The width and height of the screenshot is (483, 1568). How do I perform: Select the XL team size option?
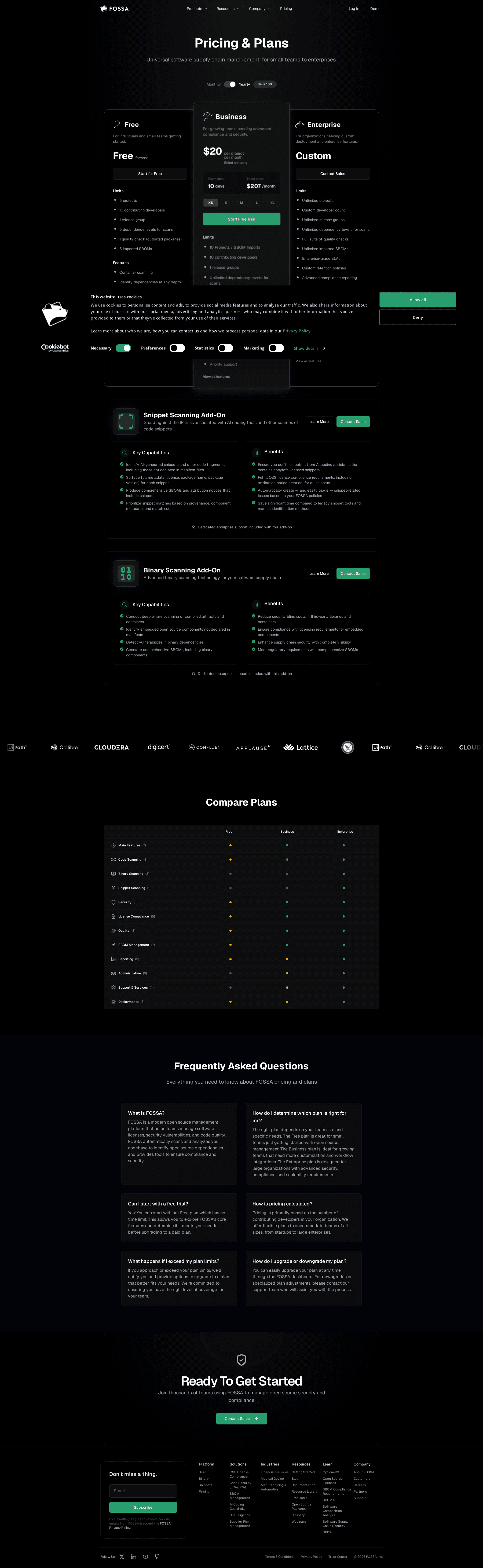point(273,203)
